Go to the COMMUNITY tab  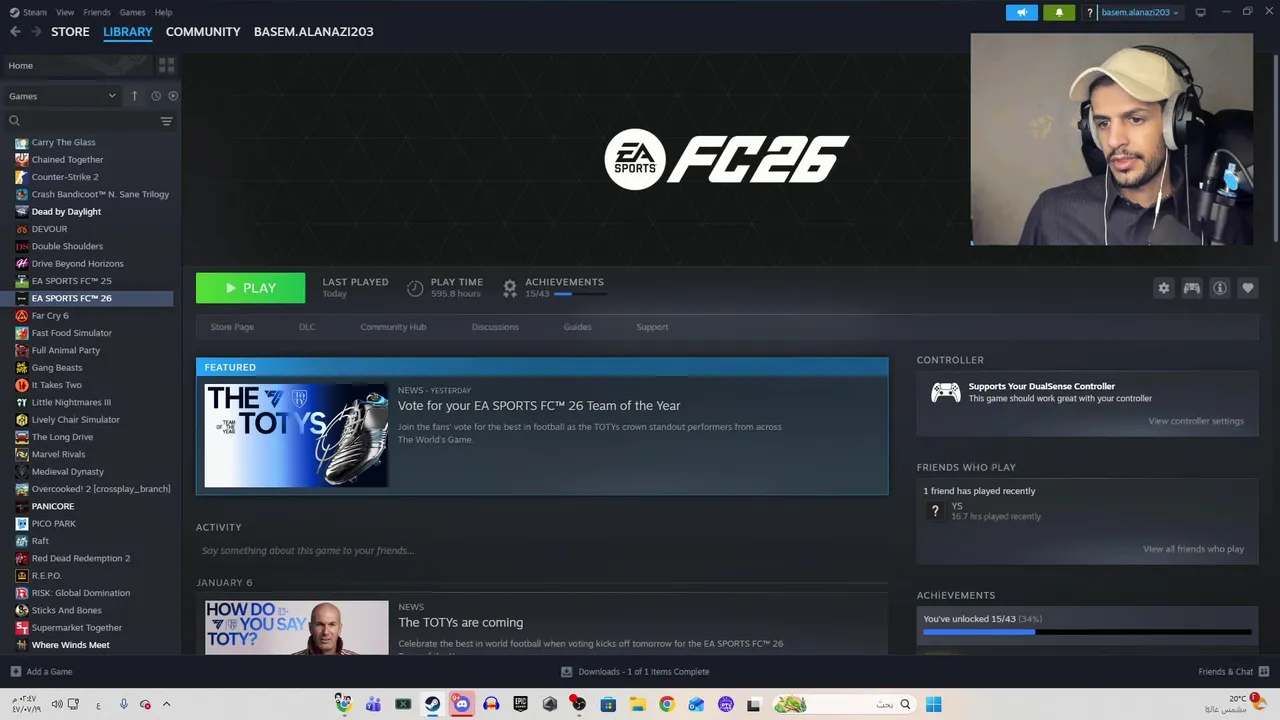tap(203, 32)
